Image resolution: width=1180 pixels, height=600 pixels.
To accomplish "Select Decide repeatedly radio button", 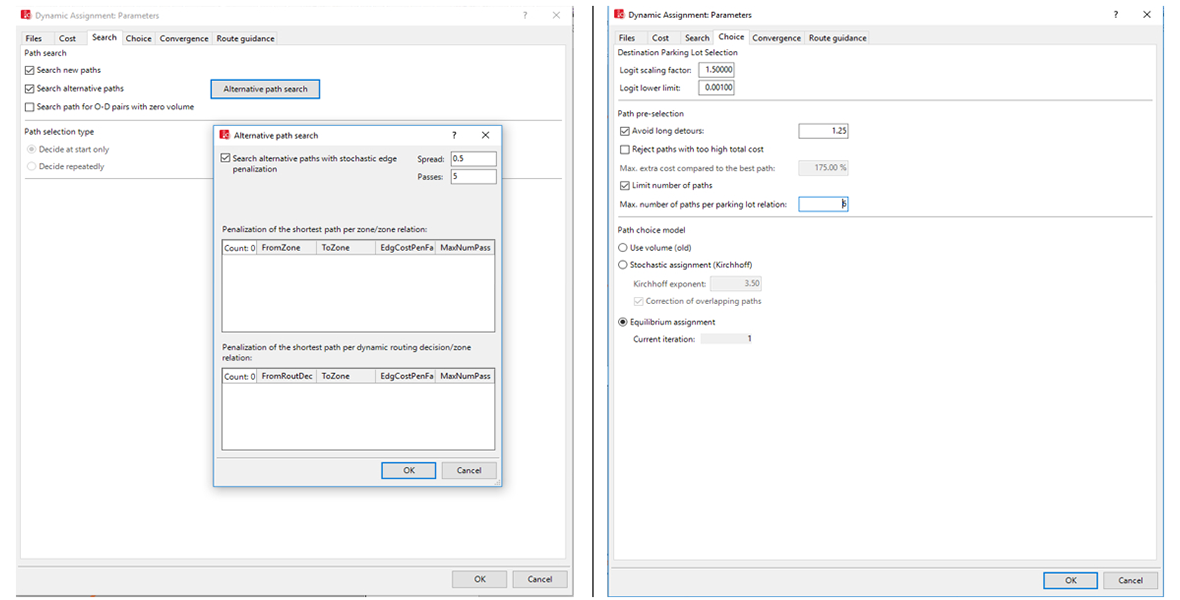I will click(31, 166).
